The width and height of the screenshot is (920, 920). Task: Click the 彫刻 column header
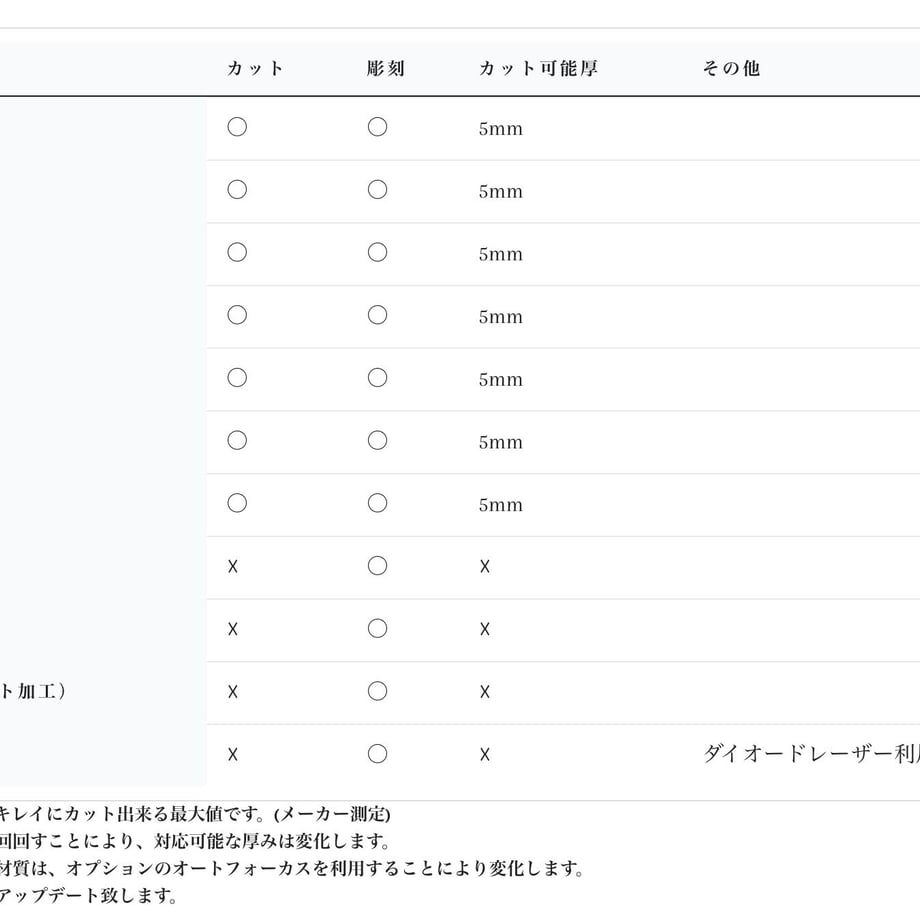pyautogui.click(x=385, y=69)
